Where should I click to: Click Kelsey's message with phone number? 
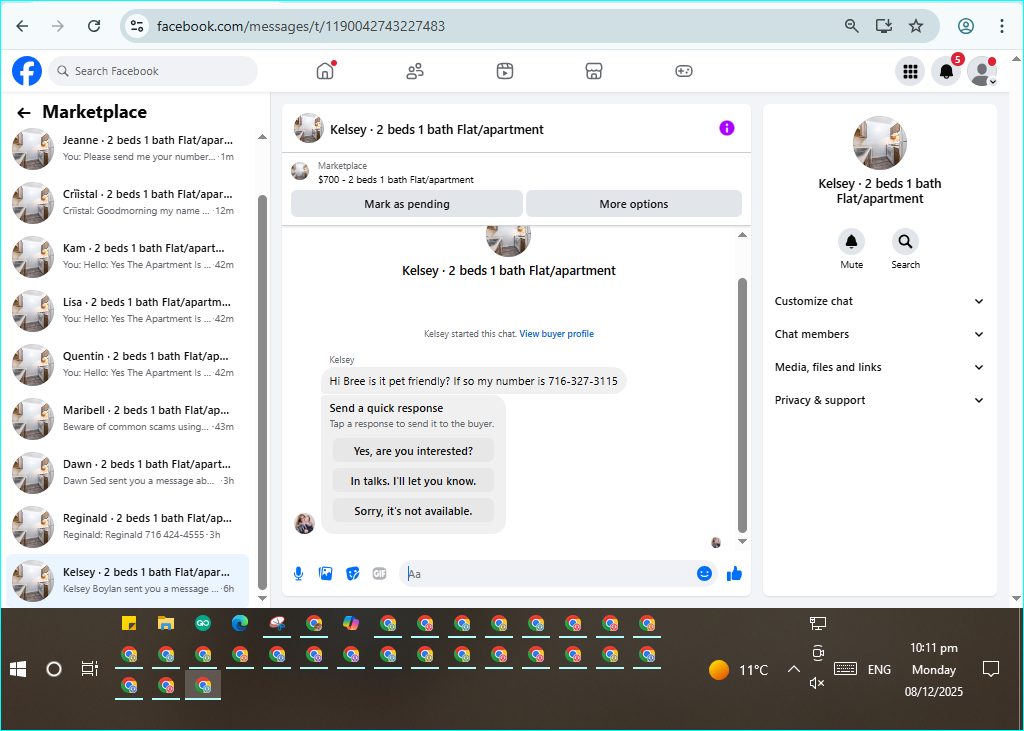[473, 381]
